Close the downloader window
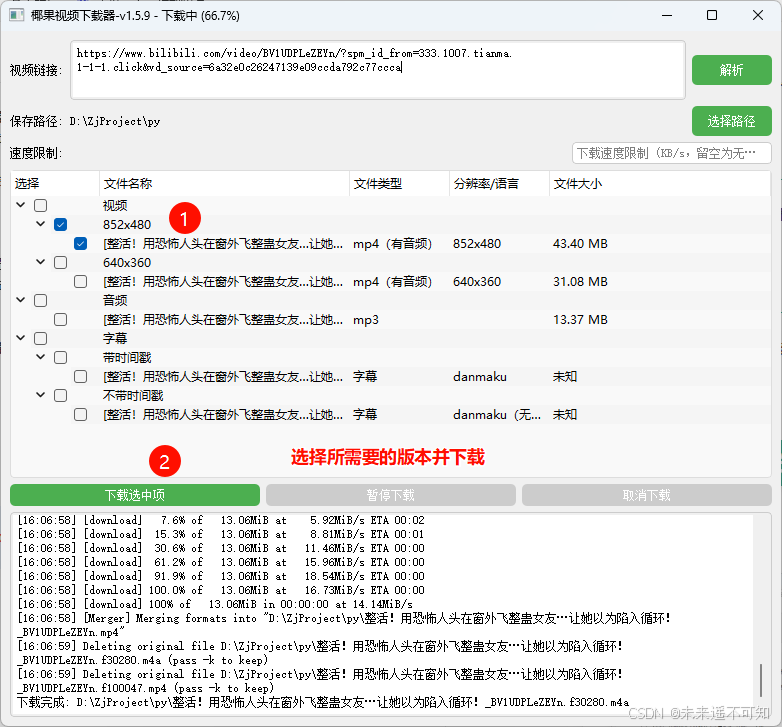782x727 pixels. coord(758,15)
